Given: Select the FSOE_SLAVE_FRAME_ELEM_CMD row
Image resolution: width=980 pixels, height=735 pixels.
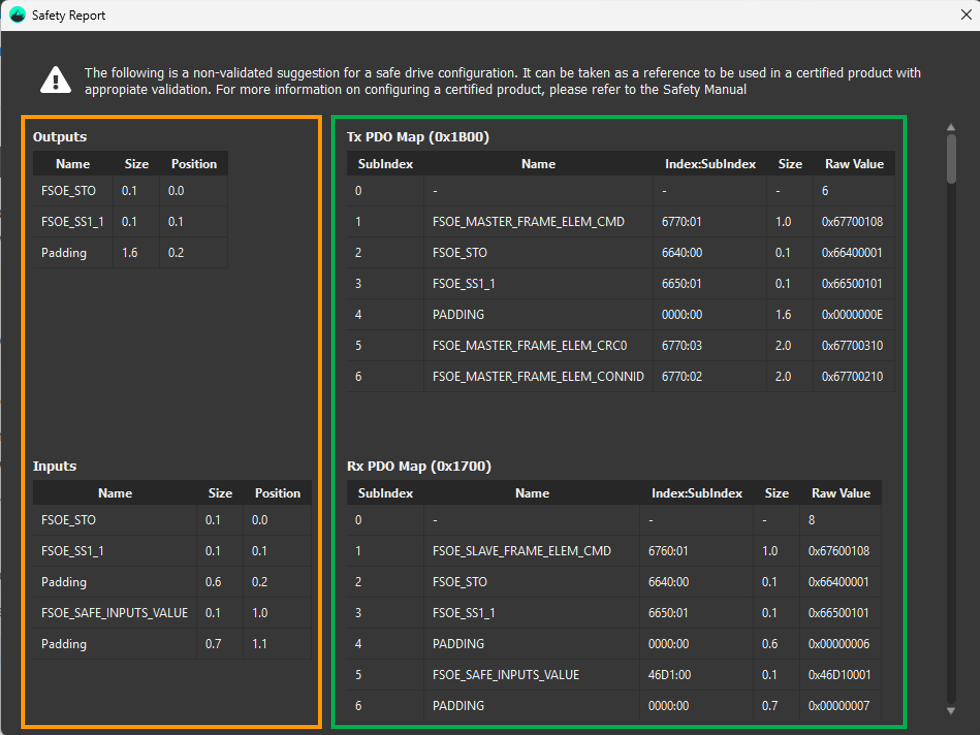Looking at the screenshot, I should [x=521, y=551].
